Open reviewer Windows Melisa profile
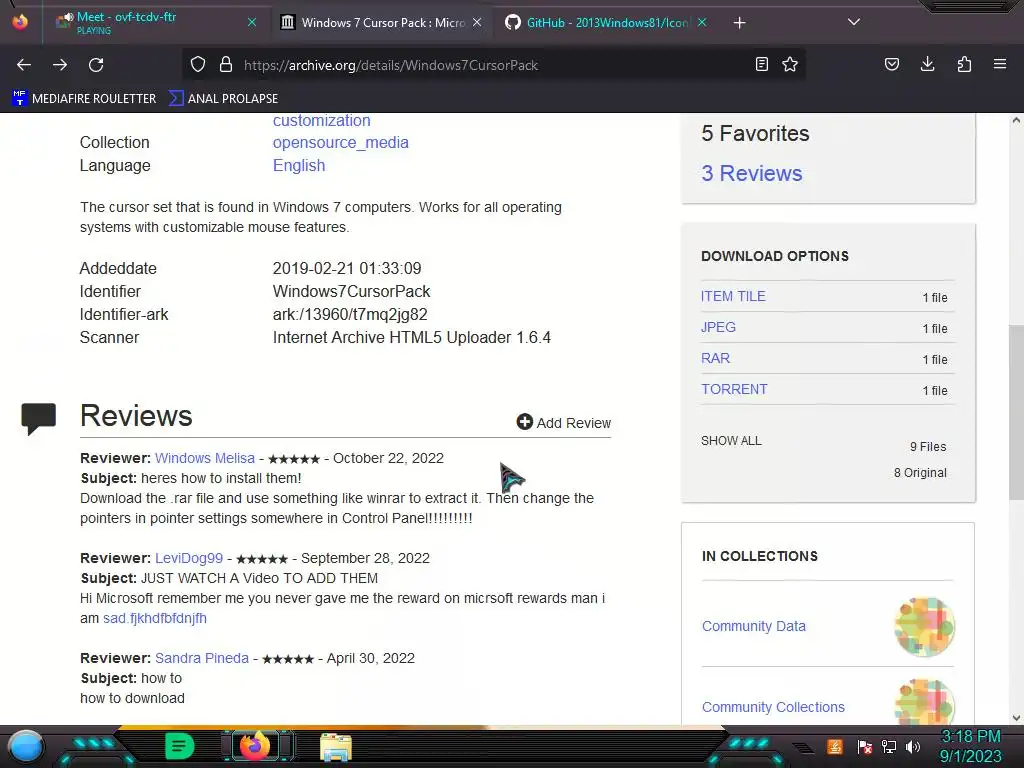 204,458
